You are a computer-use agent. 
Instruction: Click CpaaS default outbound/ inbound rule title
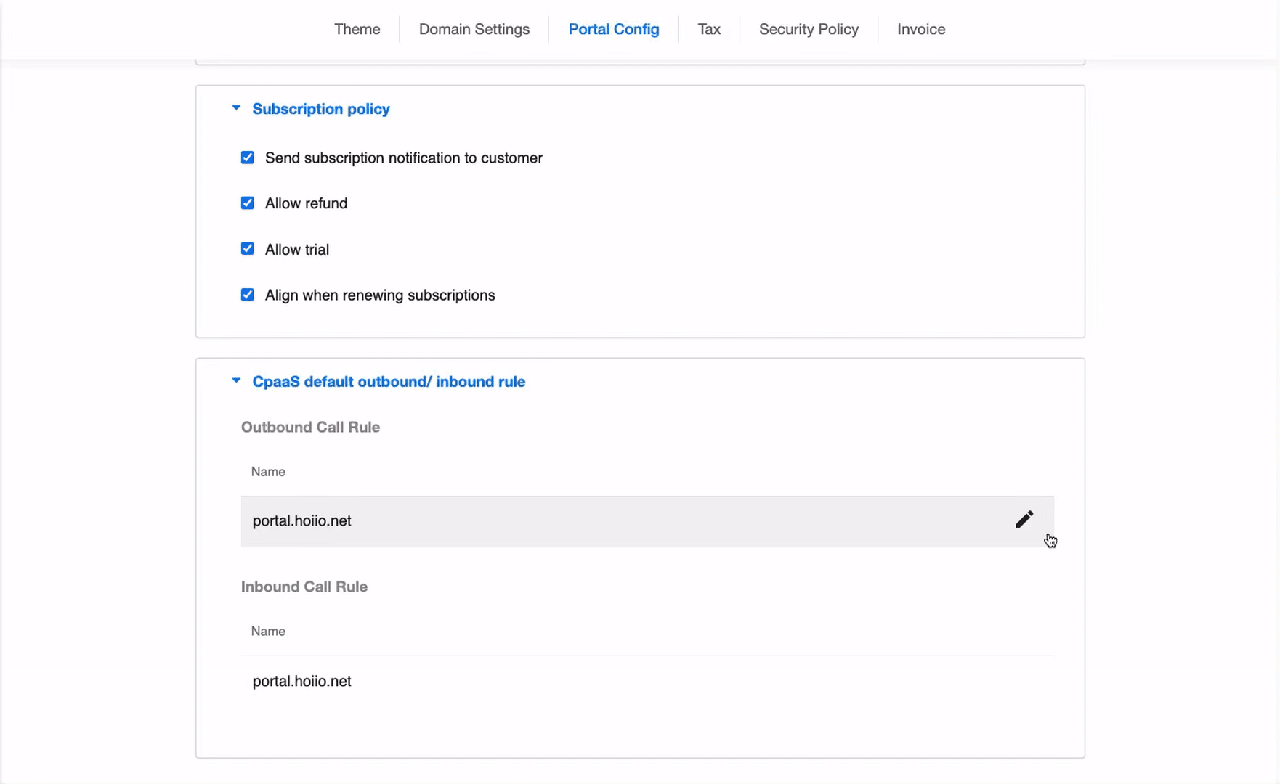(389, 382)
